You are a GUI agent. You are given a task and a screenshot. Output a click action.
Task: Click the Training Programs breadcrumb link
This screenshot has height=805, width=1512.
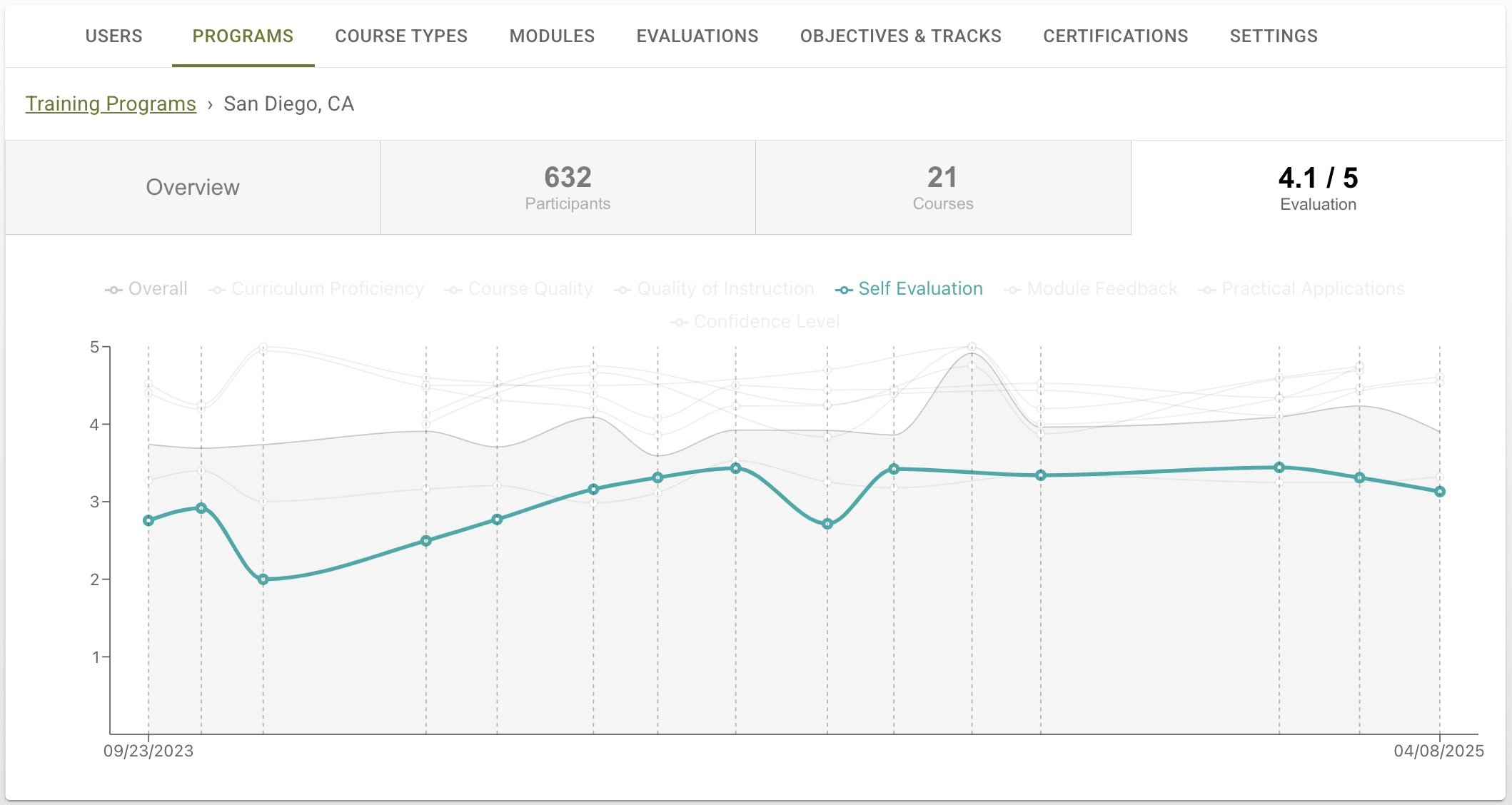(111, 104)
